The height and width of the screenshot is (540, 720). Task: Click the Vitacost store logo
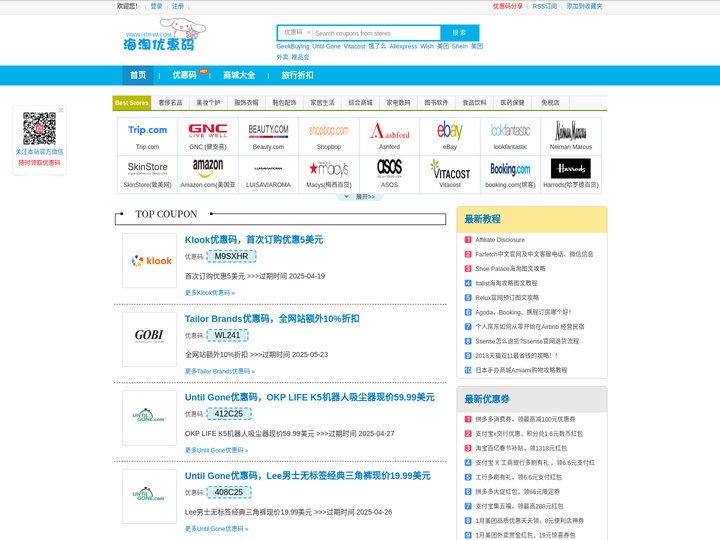click(x=450, y=169)
